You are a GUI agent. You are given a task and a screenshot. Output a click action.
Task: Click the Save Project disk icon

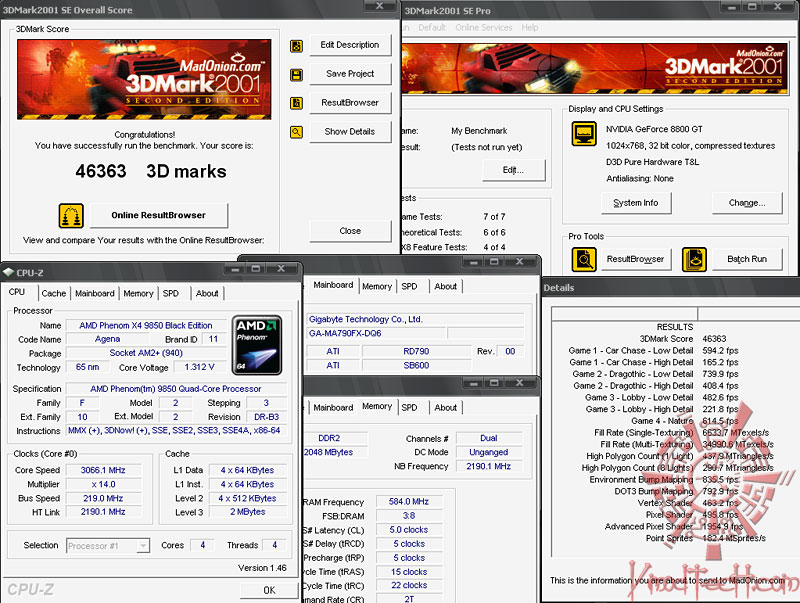click(x=296, y=75)
